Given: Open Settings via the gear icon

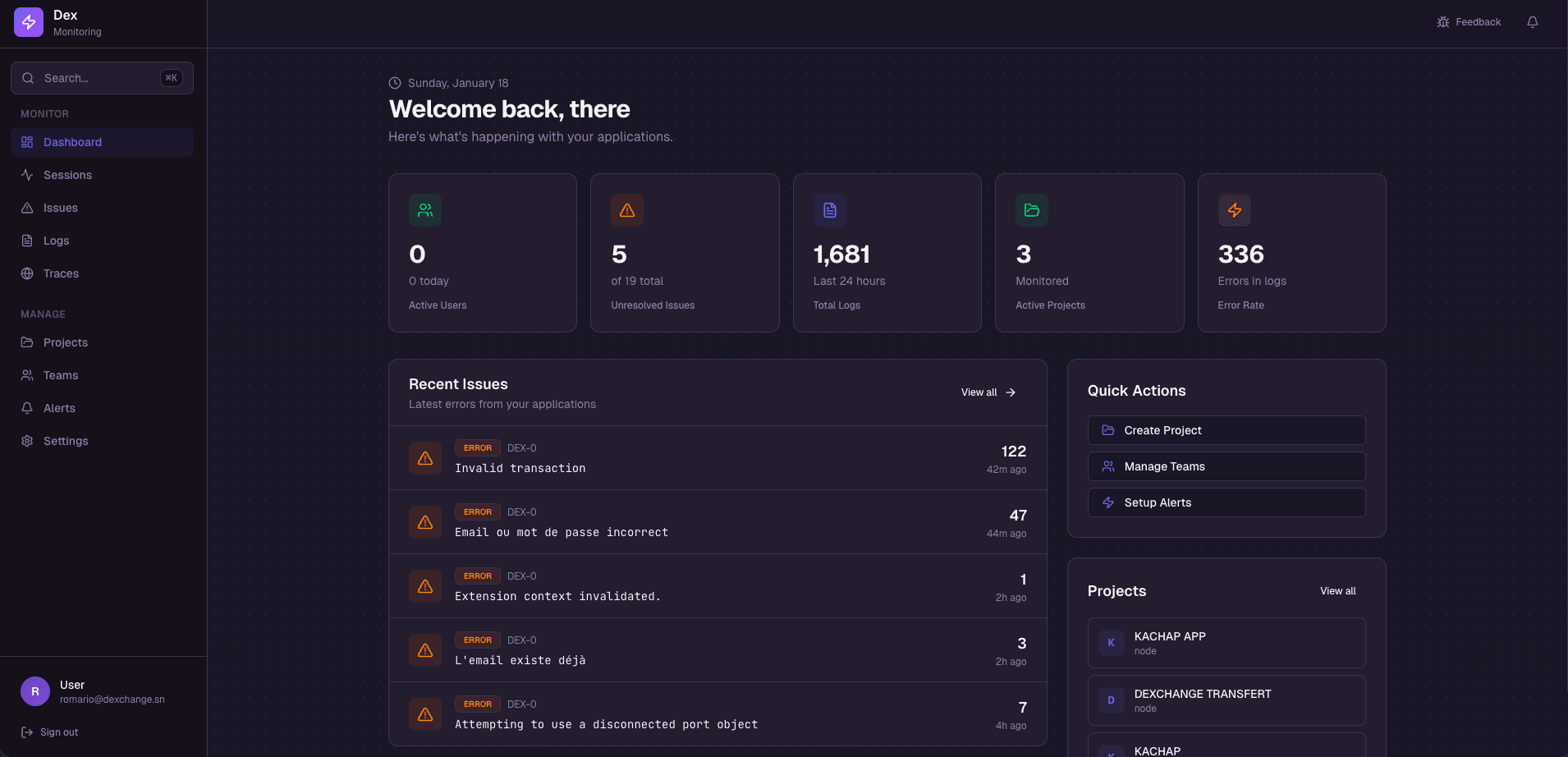Looking at the screenshot, I should click(27, 440).
